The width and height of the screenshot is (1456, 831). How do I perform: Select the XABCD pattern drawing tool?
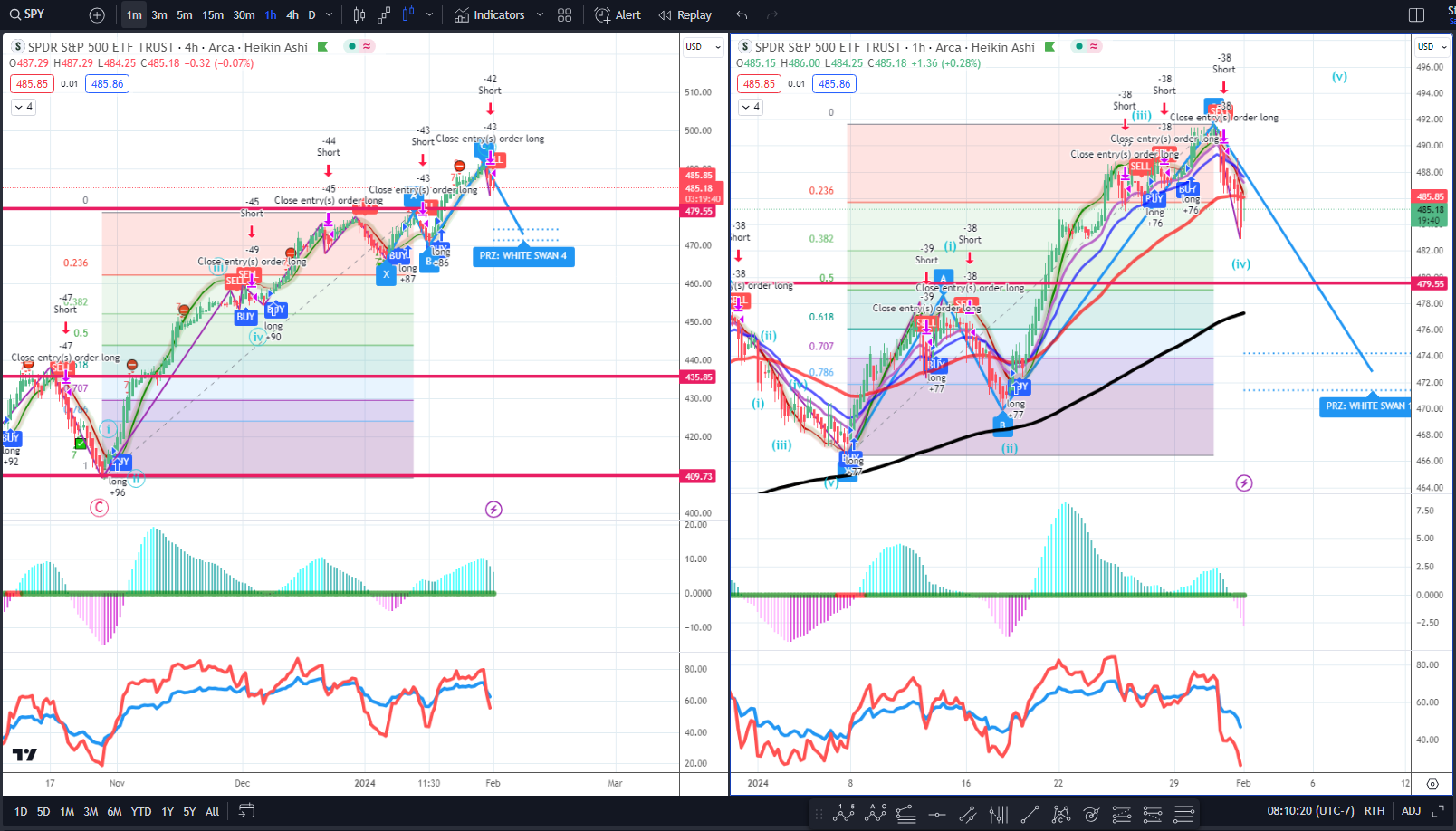tap(1061, 814)
